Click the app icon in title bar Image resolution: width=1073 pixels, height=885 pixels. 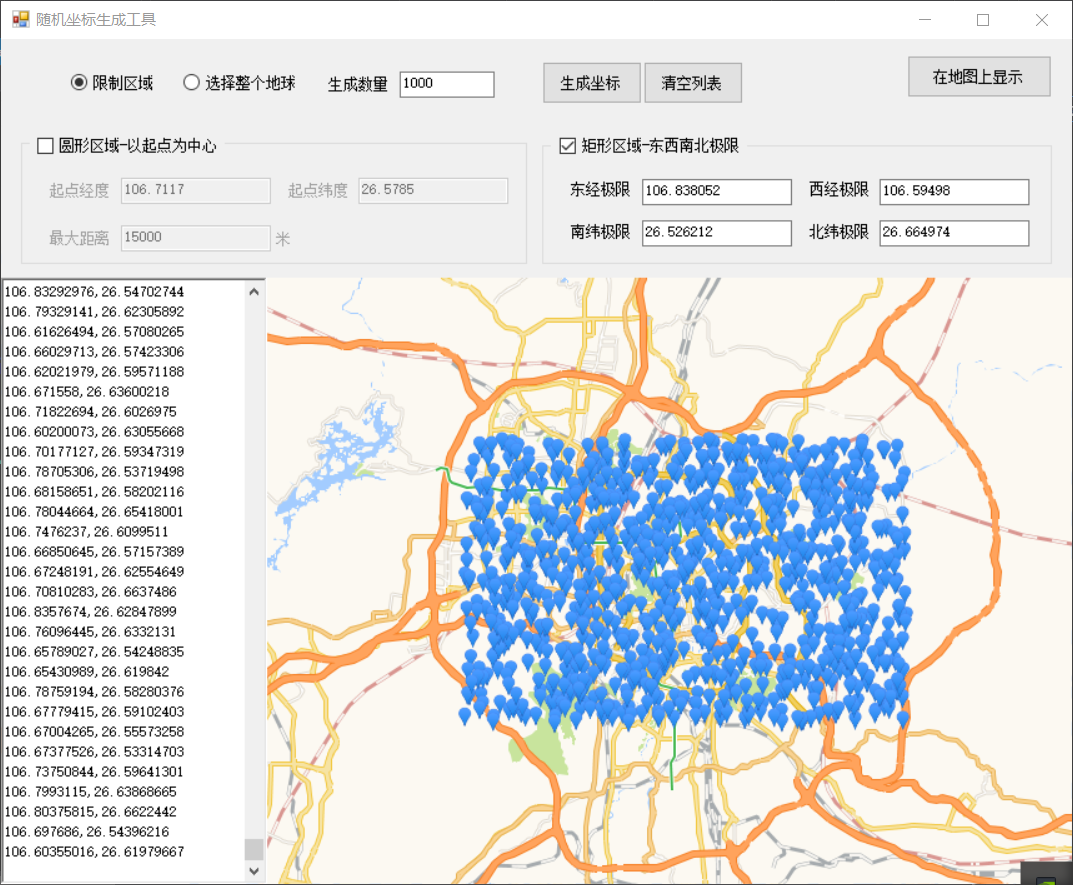pos(20,20)
